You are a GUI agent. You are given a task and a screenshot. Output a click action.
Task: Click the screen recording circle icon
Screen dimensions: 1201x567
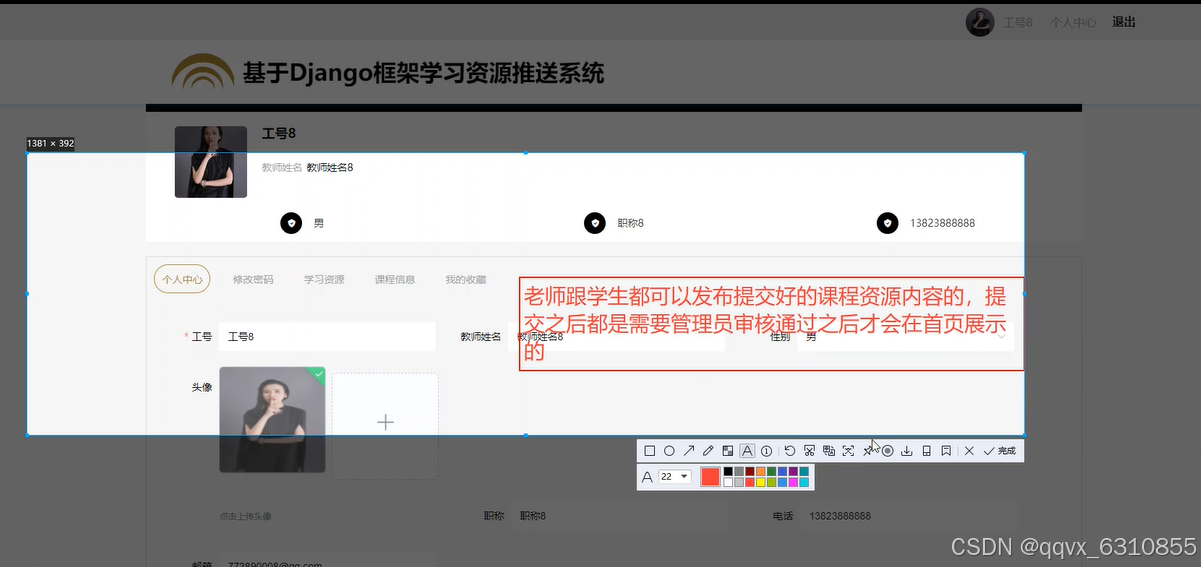tap(887, 451)
